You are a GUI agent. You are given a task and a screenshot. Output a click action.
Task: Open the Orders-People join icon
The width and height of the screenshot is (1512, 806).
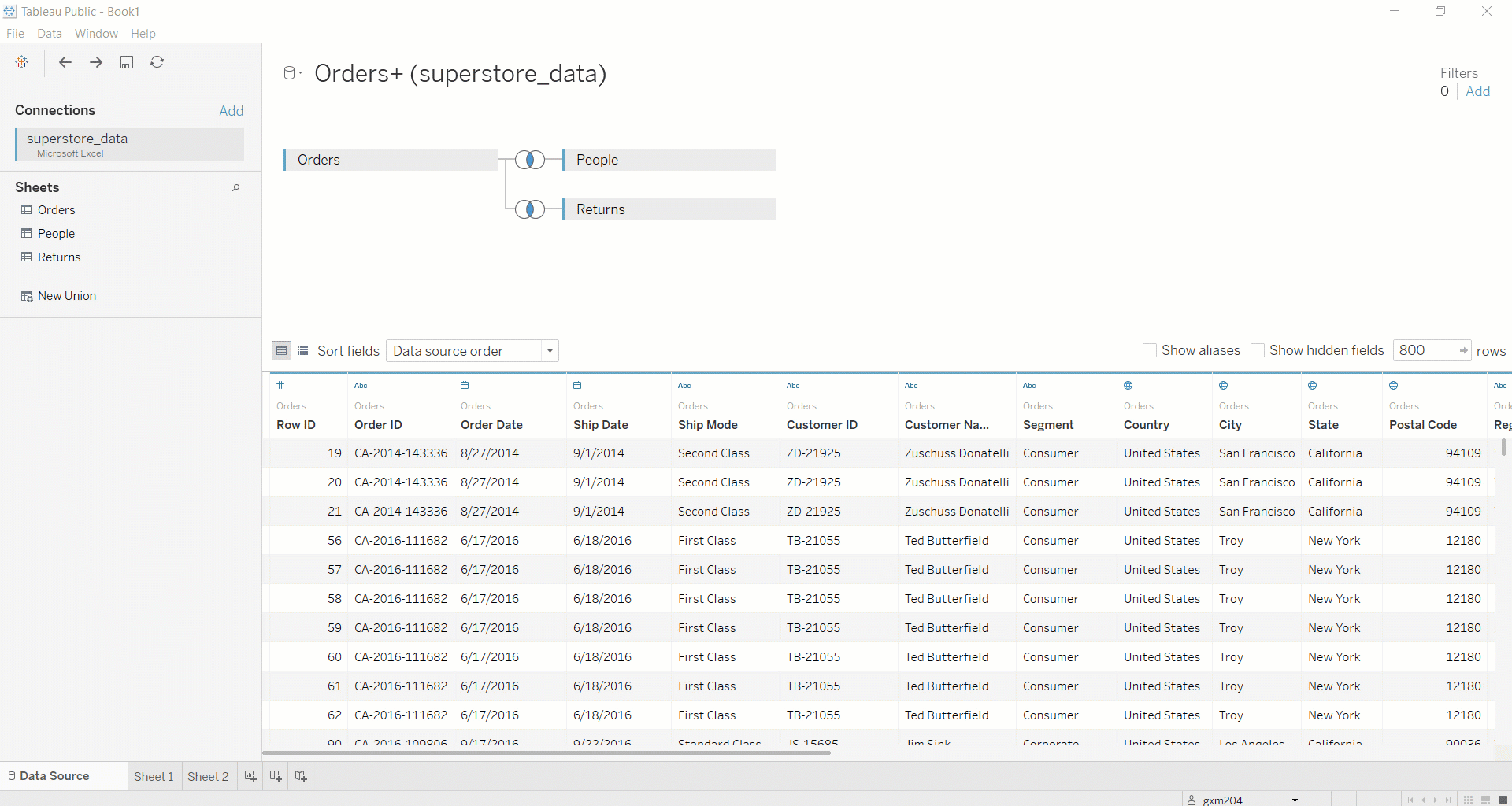530,161
